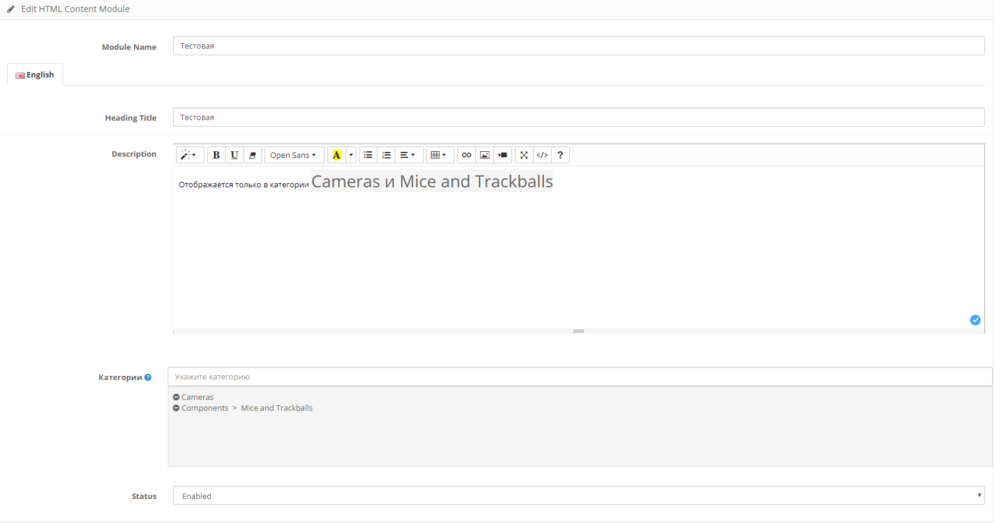Open the Open Sans font dropdown
The height and width of the screenshot is (523, 1000).
(x=293, y=155)
